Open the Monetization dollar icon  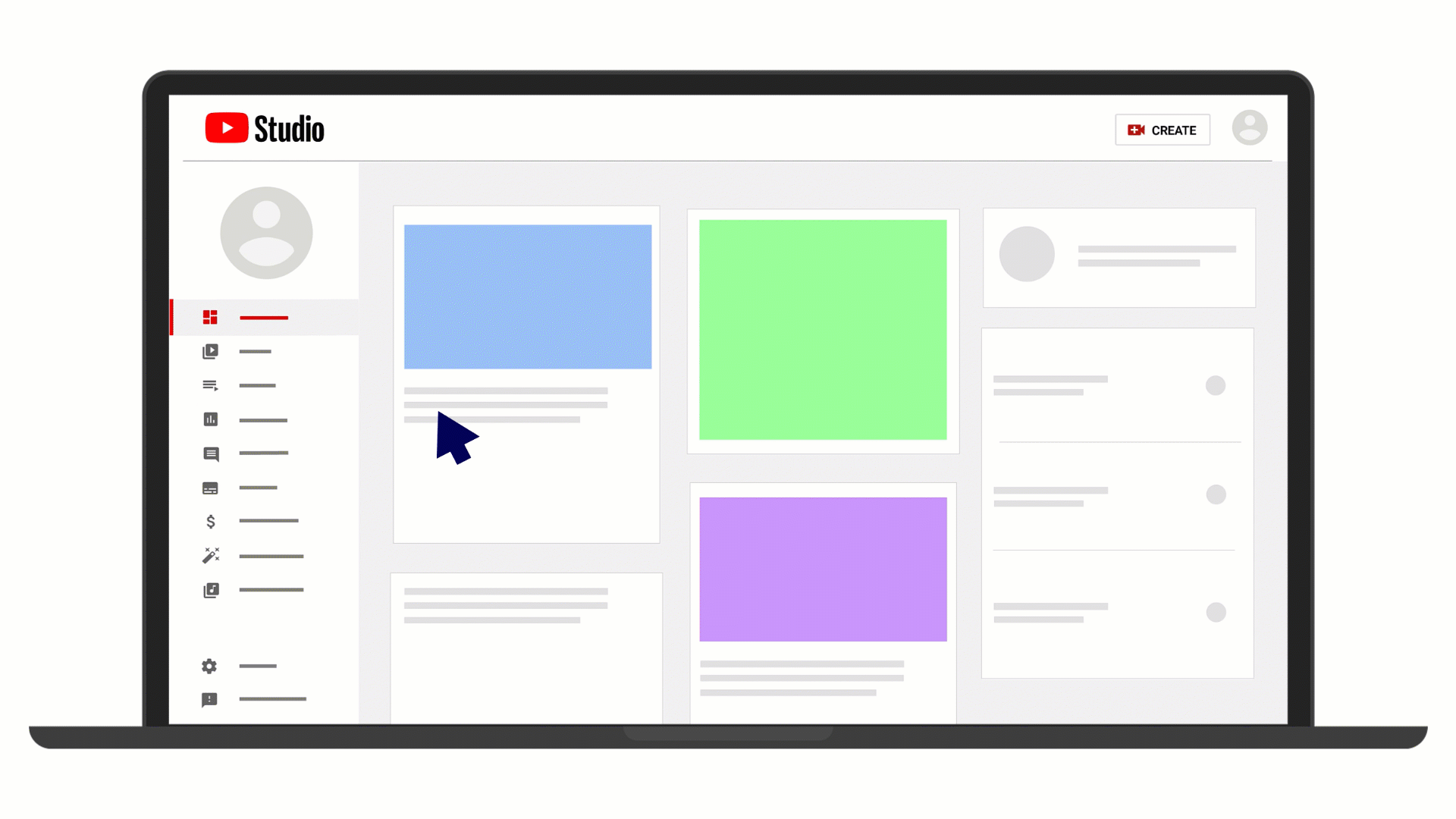coord(210,521)
